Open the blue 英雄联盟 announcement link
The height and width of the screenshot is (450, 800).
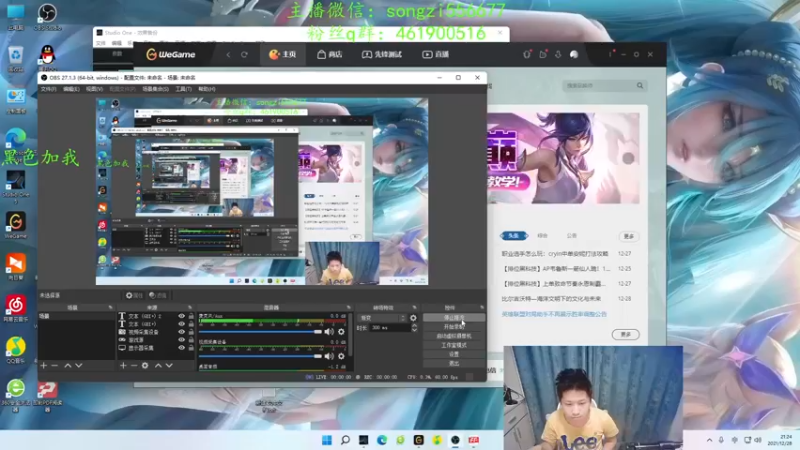554,314
